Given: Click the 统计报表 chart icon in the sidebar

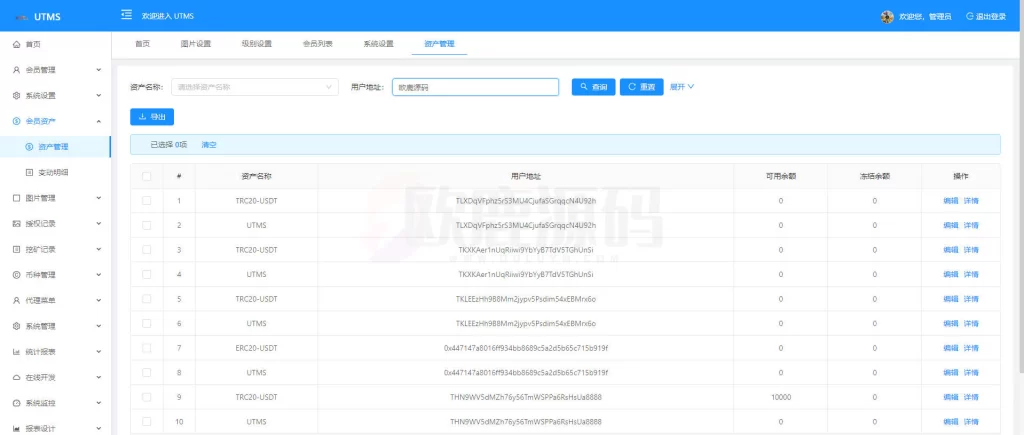Looking at the screenshot, I should pyautogui.click(x=17, y=351).
